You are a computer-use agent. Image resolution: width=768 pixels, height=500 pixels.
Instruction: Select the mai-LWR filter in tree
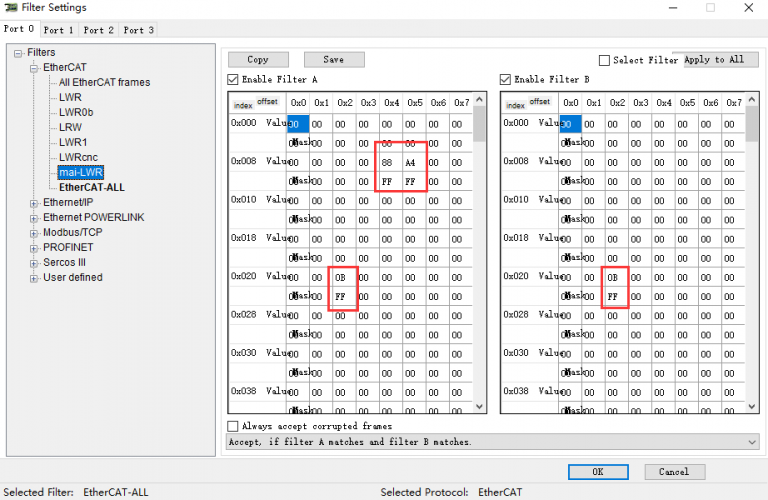(80, 172)
